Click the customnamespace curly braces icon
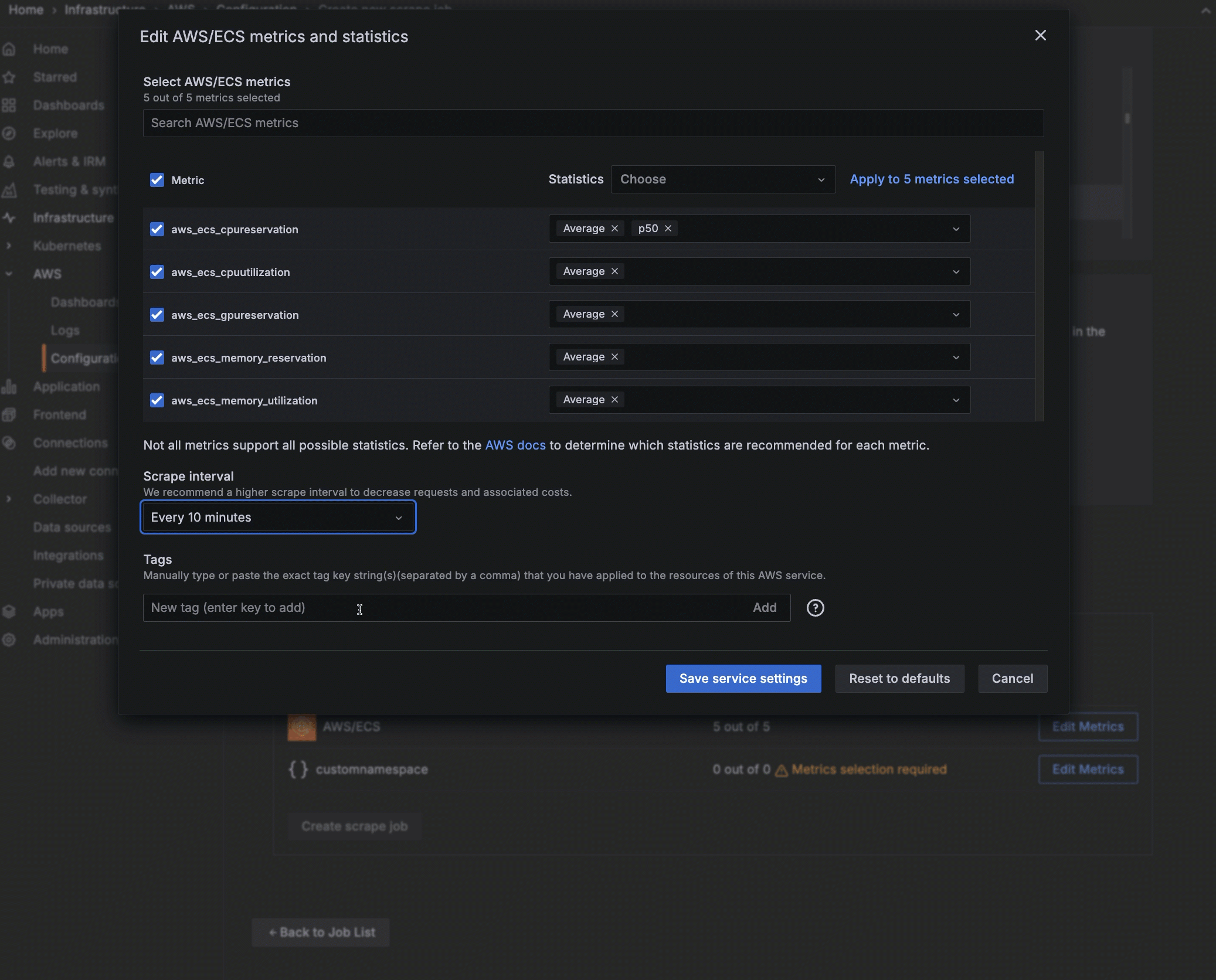Image resolution: width=1216 pixels, height=980 pixels. 298,769
